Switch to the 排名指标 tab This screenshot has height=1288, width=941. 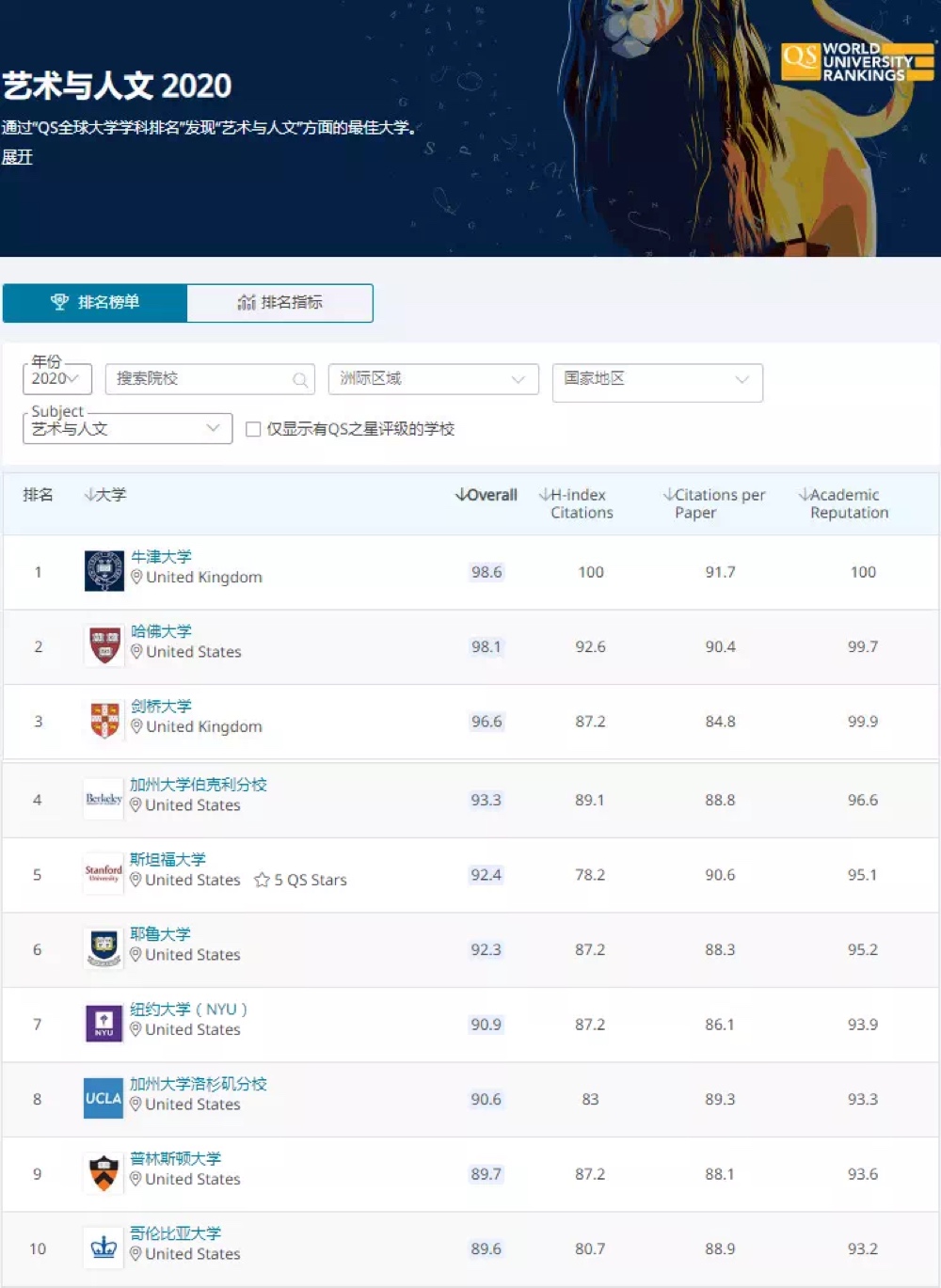coord(279,303)
